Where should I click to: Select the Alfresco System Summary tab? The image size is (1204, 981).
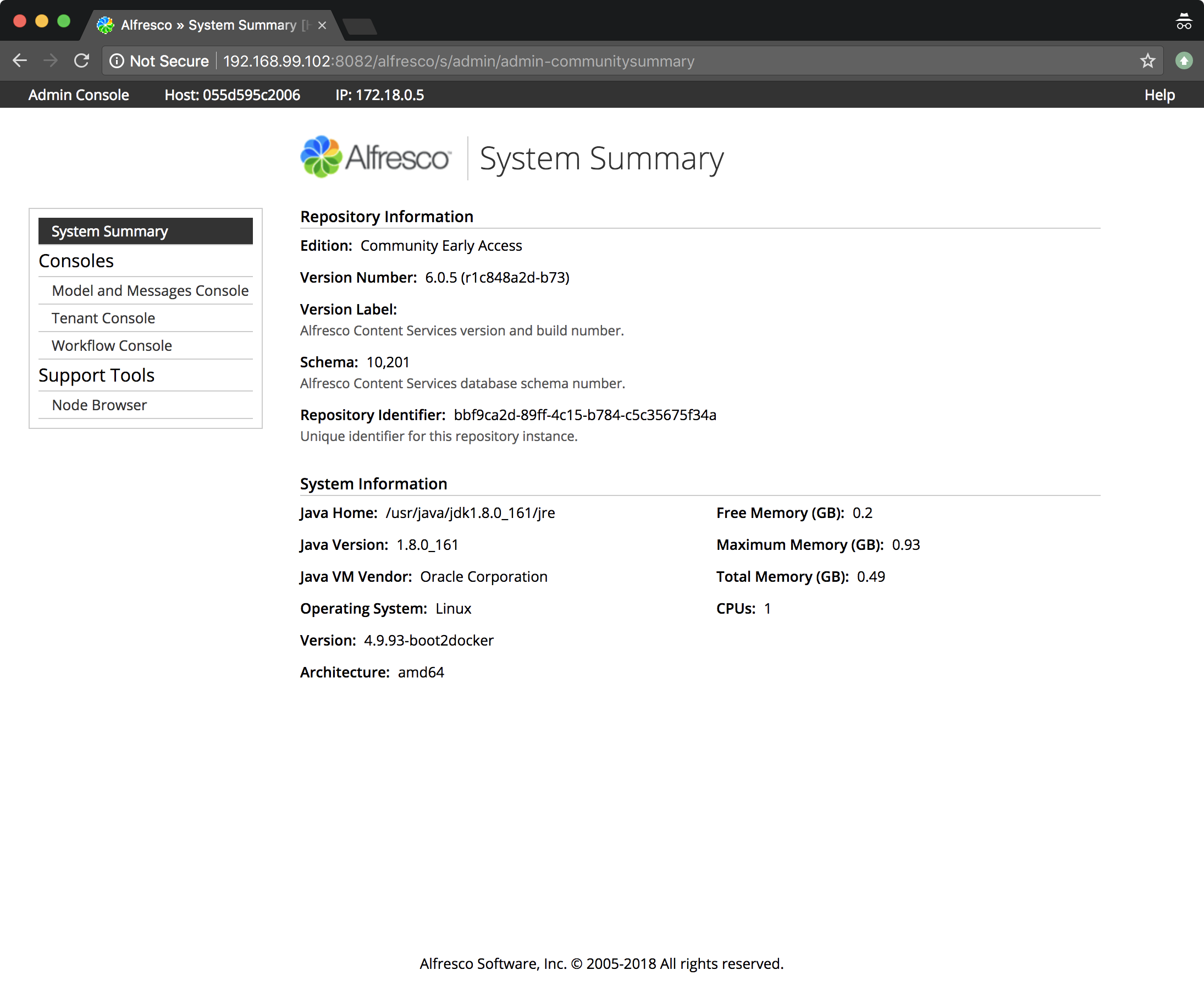[208, 25]
